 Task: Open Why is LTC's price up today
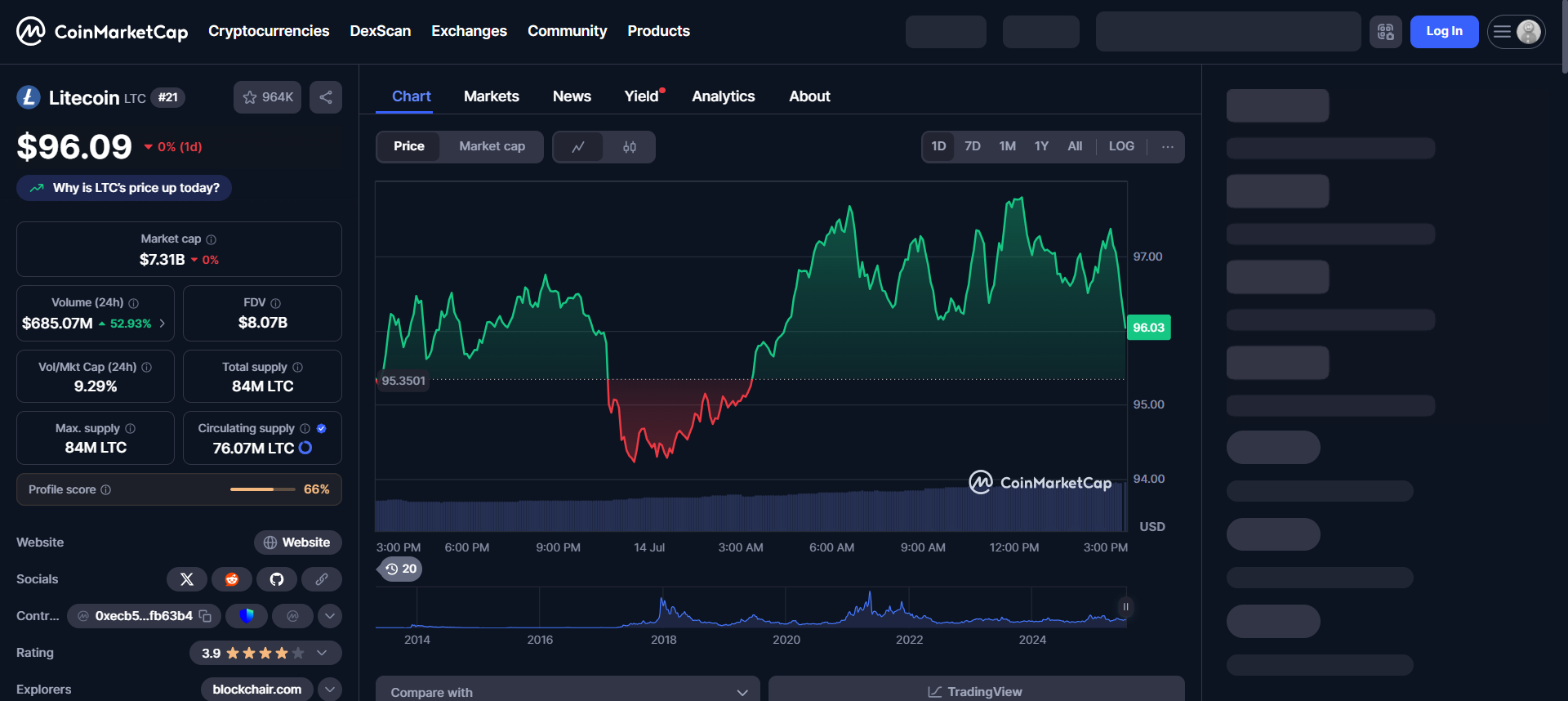[124, 188]
